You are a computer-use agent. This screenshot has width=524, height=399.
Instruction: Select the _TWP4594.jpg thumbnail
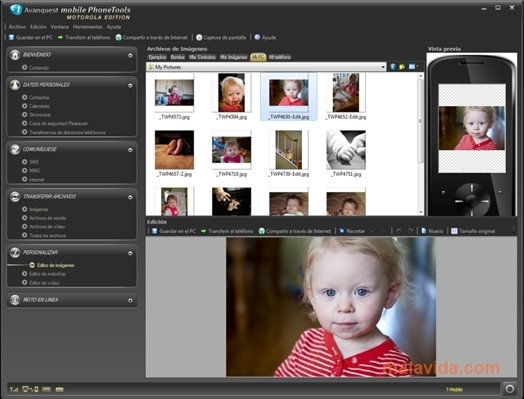[x=231, y=93]
